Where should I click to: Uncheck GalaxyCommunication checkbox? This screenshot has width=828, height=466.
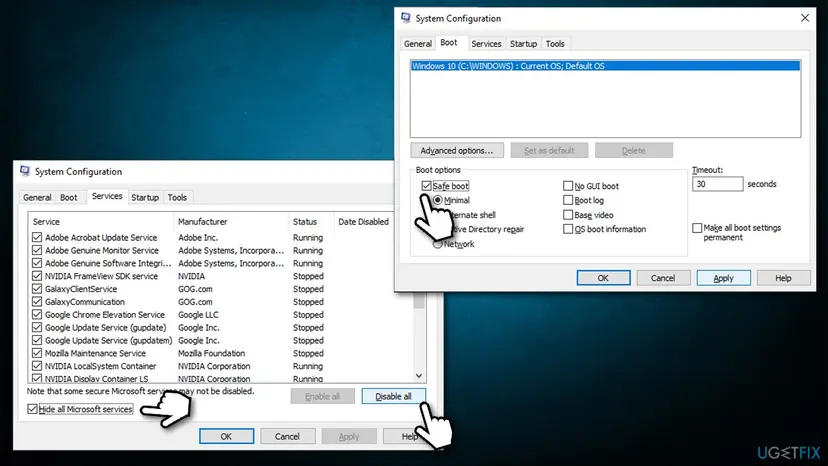[x=37, y=302]
